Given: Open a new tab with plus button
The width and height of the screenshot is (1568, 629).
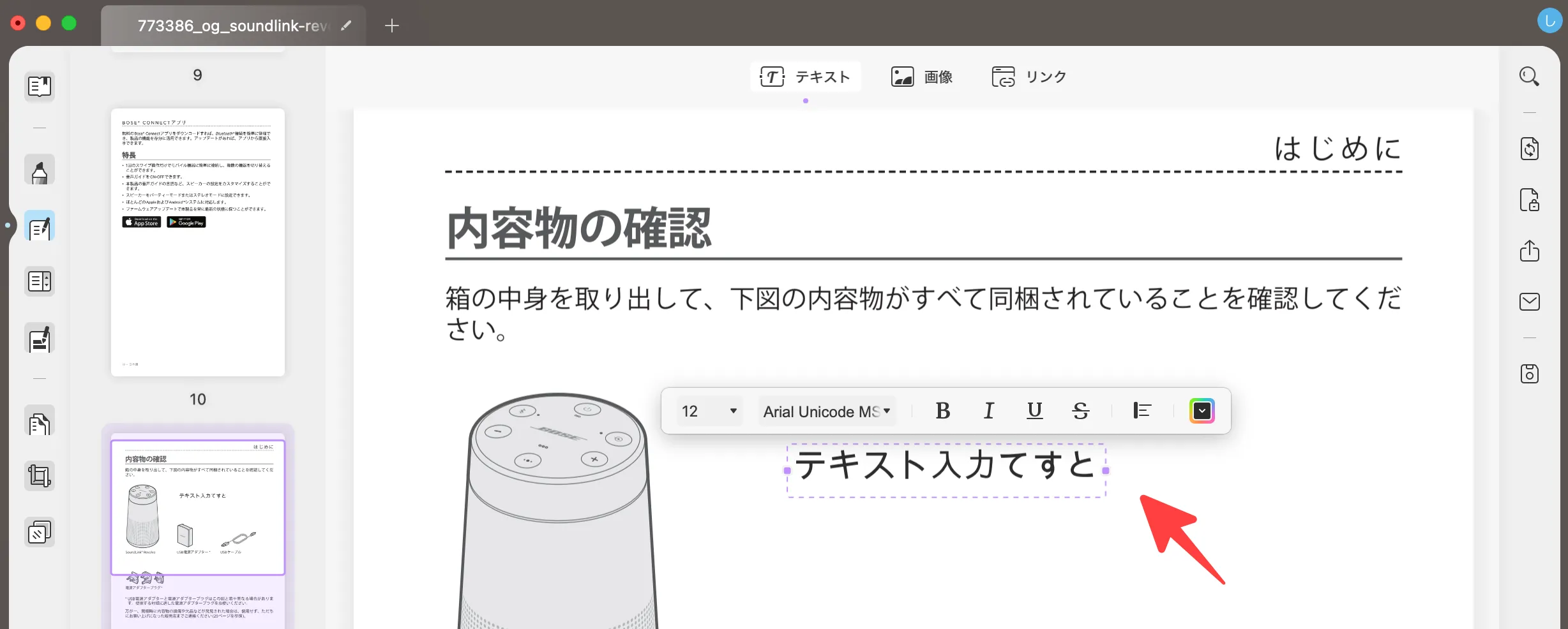Looking at the screenshot, I should pos(392,26).
